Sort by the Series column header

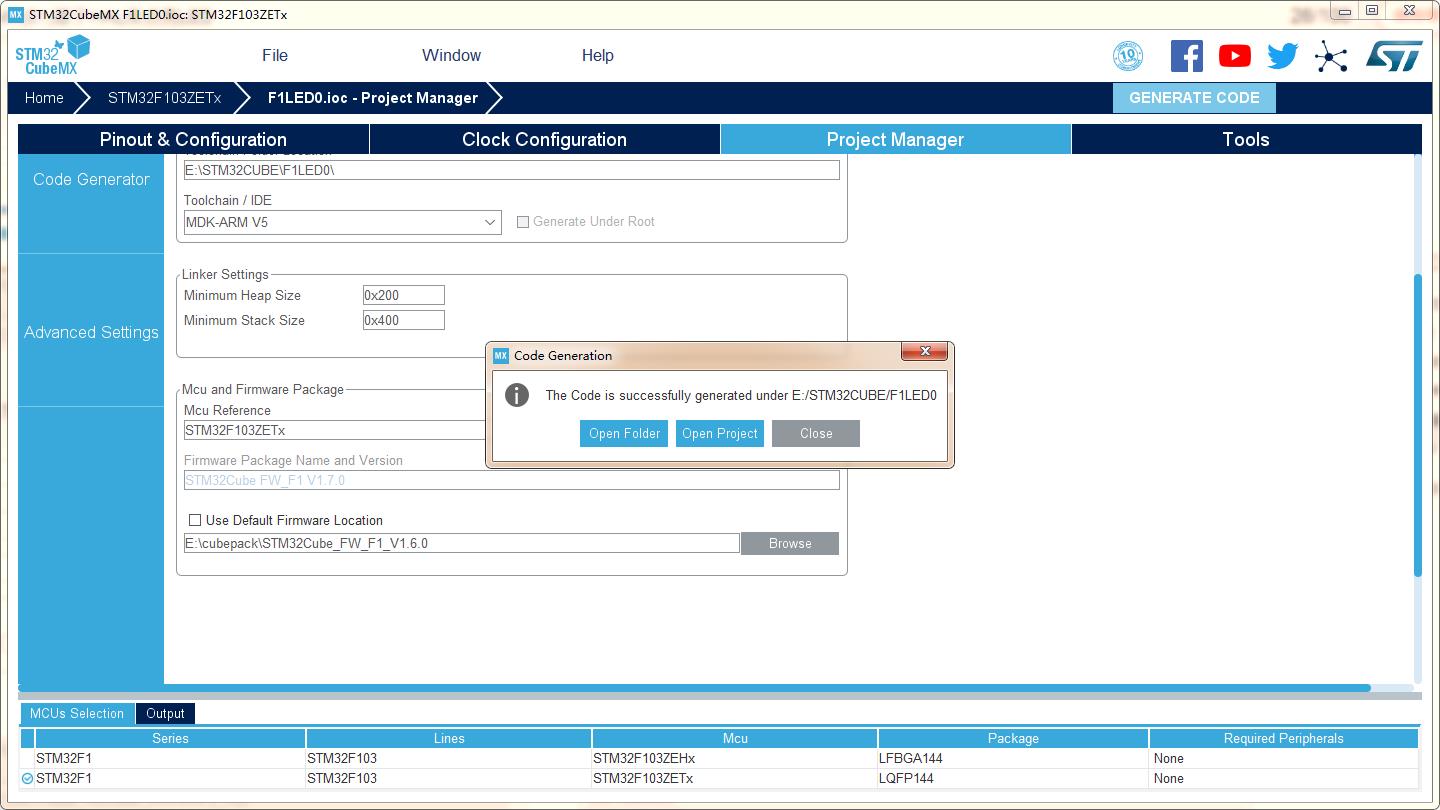pos(170,738)
